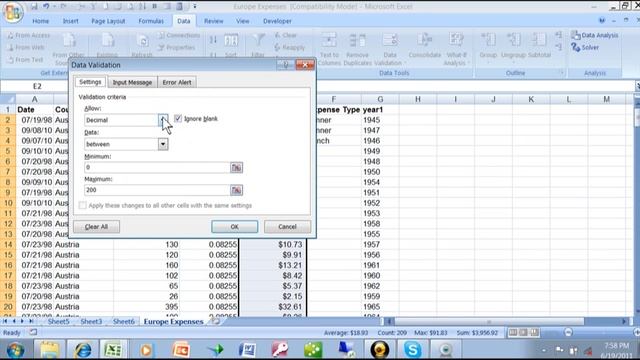Collapse the Maximum range selector icon
The image size is (640, 360).
click(236, 190)
